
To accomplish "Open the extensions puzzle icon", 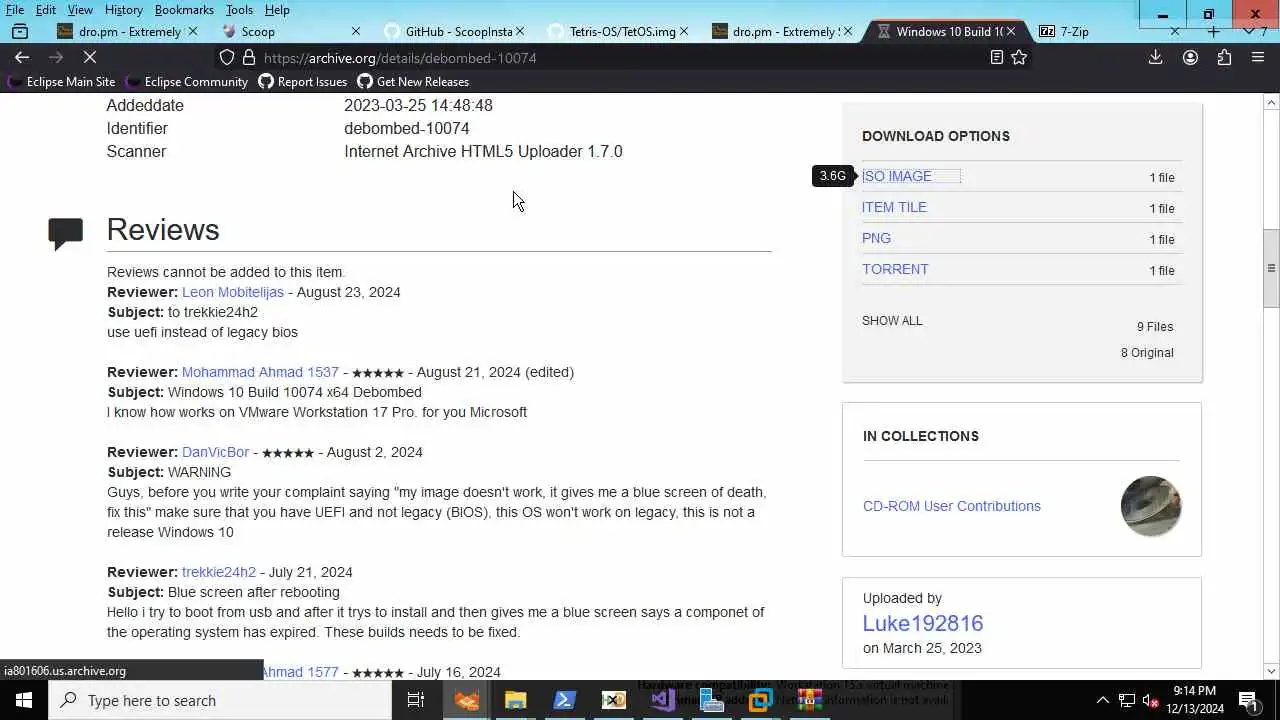I will pyautogui.click(x=1224, y=58).
